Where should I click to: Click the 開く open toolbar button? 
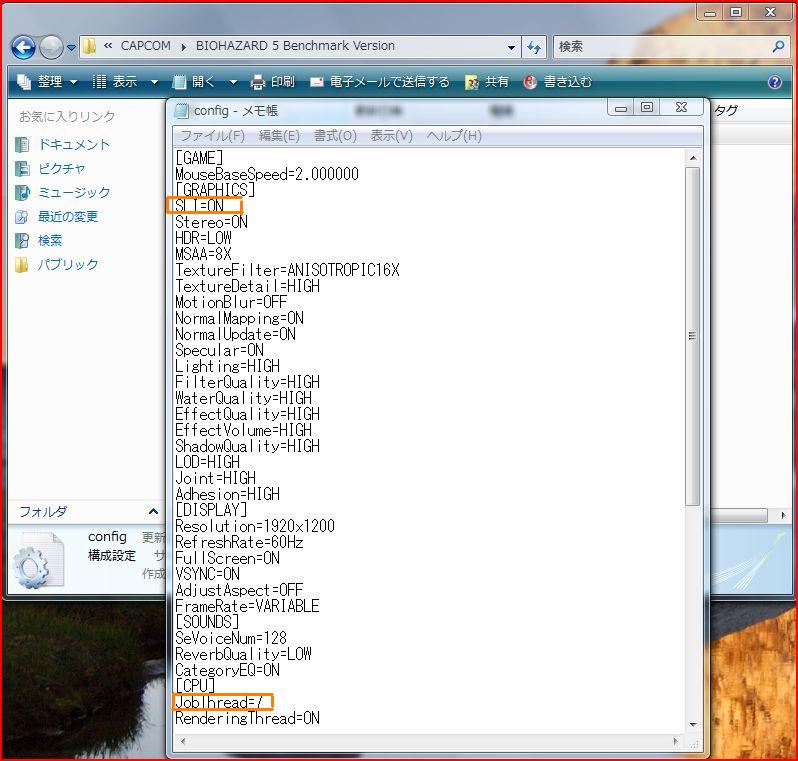[x=194, y=82]
